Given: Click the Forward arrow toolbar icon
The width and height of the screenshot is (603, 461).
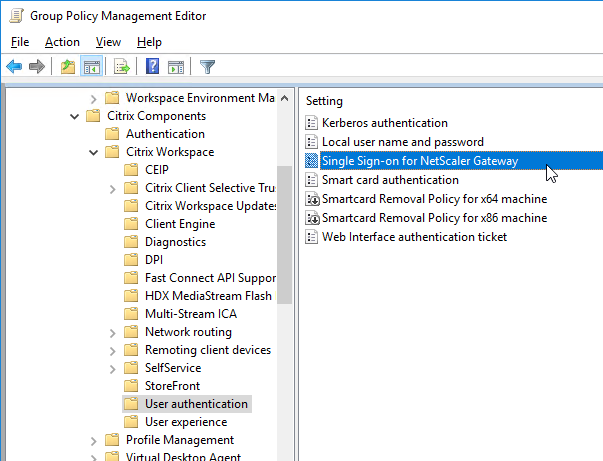Looking at the screenshot, I should tap(37, 67).
